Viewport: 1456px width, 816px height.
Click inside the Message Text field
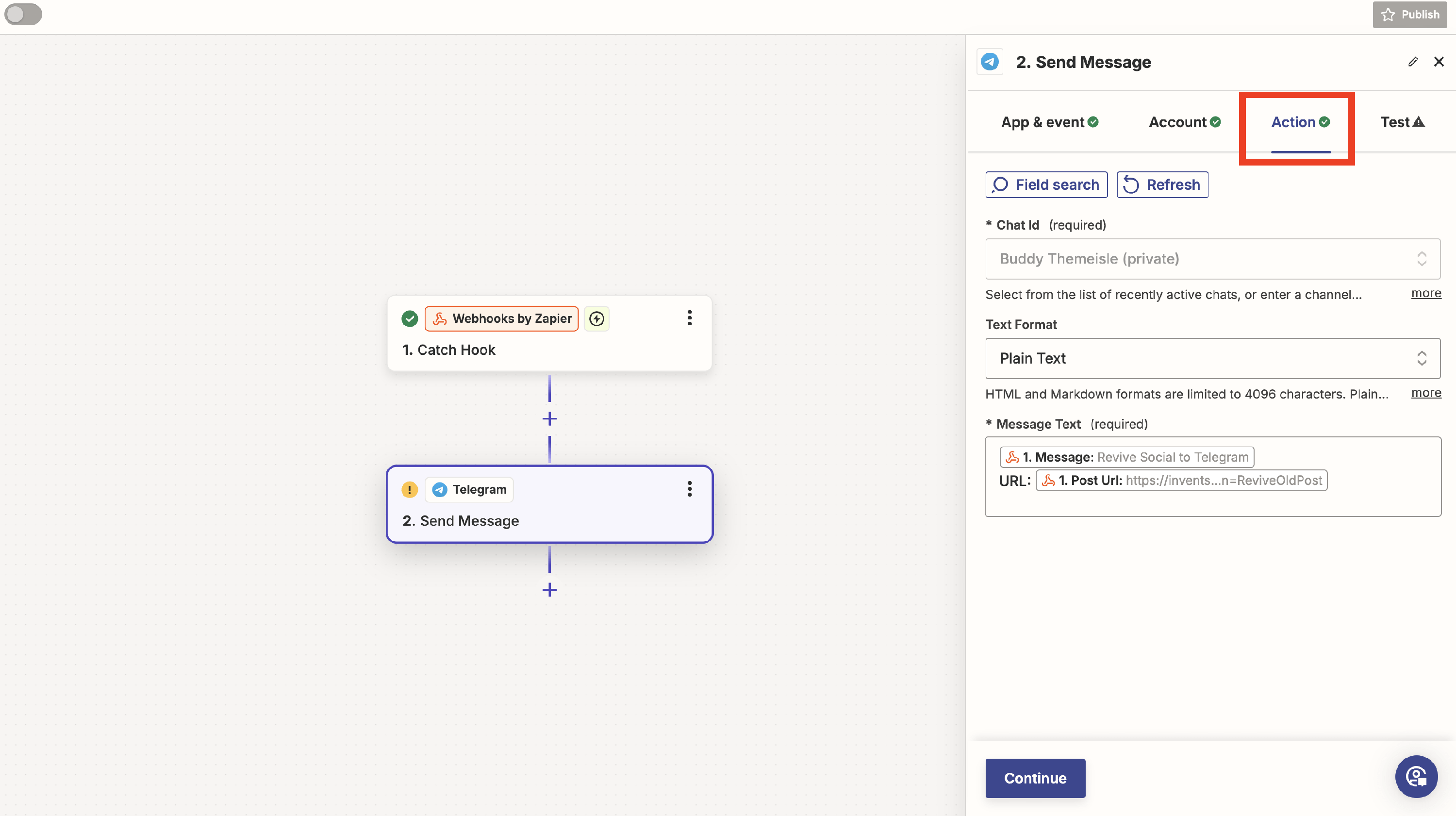1212,501
